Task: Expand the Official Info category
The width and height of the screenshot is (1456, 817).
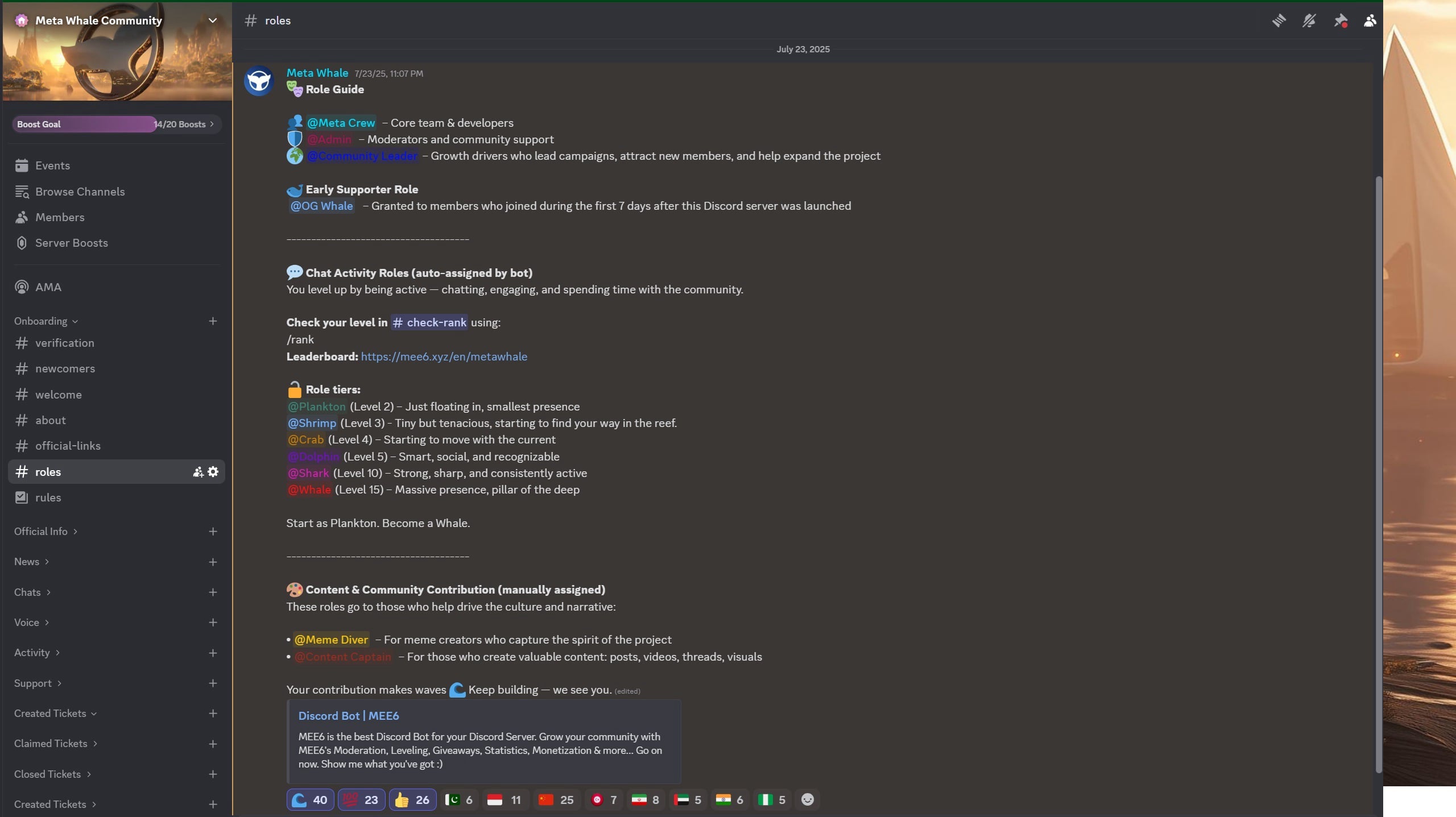Action: 45,532
